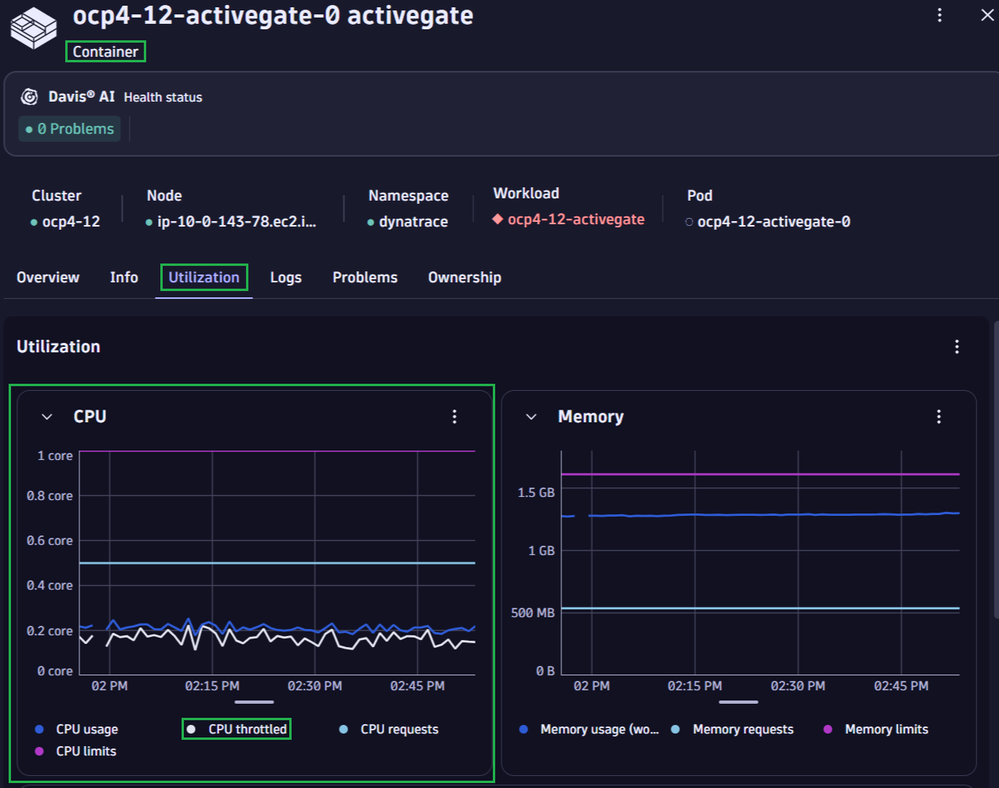Viewport: 999px width, 788px height.
Task: Collapse the Memory chart panel
Action: [x=531, y=417]
